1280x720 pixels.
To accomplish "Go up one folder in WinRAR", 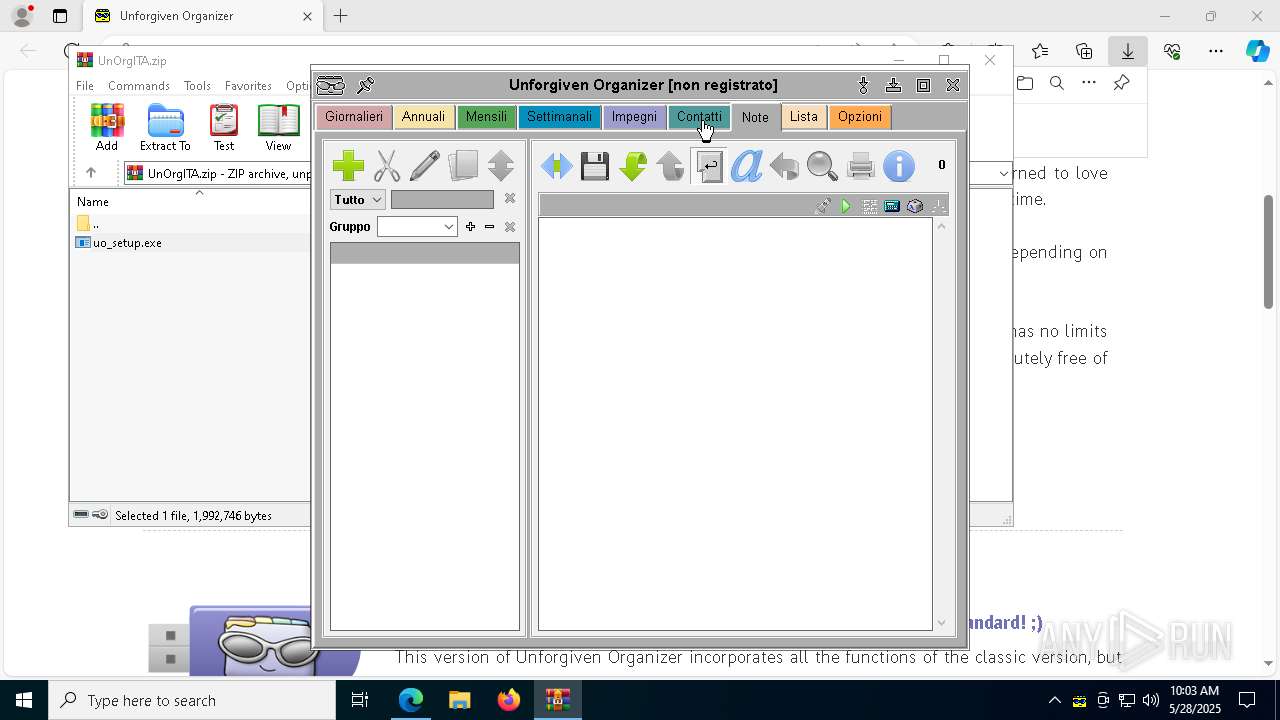I will click(x=91, y=173).
